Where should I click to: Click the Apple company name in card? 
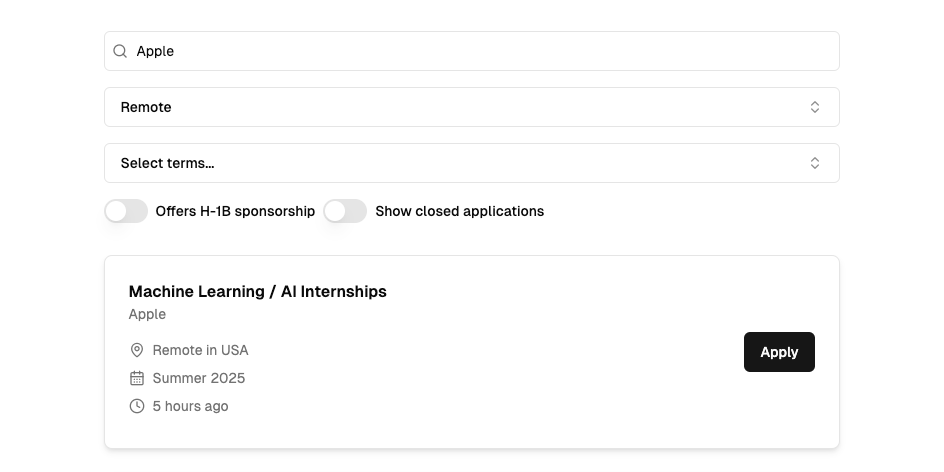[x=147, y=314]
